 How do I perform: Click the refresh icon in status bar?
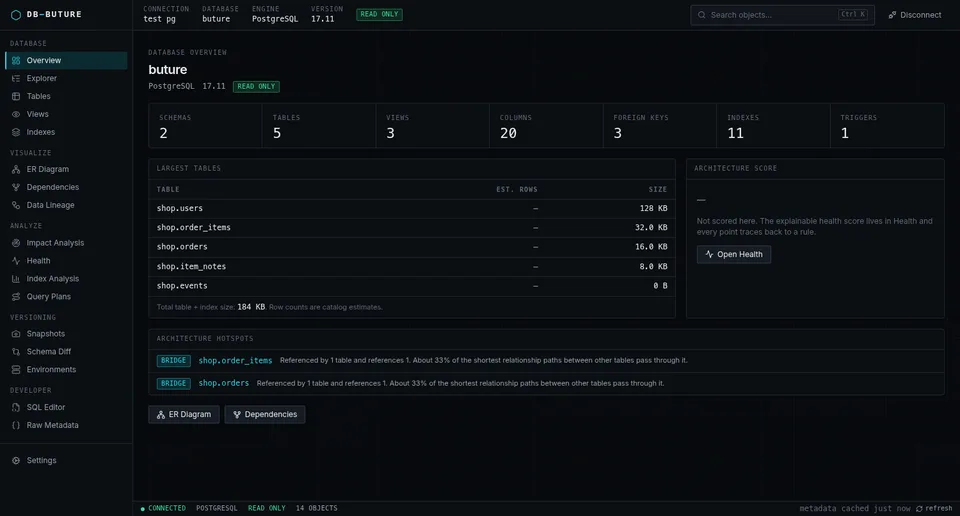coord(919,509)
